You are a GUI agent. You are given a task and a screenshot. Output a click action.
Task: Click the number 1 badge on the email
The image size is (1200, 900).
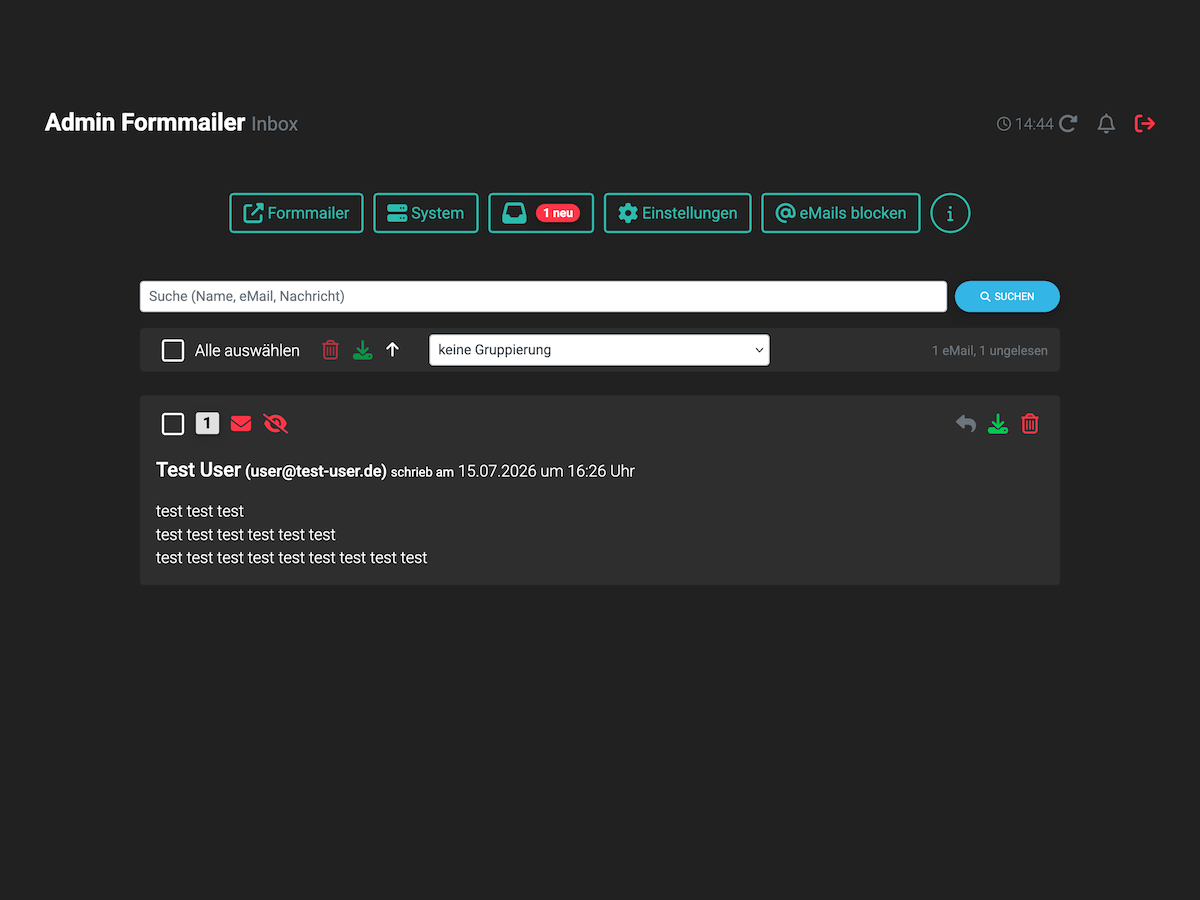pos(207,424)
